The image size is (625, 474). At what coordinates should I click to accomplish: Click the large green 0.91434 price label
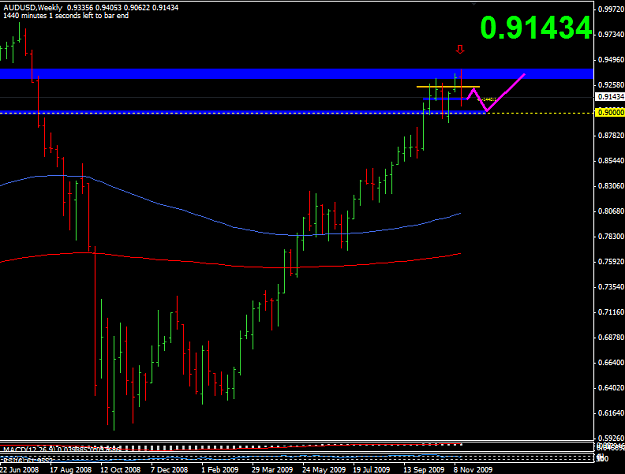536,28
